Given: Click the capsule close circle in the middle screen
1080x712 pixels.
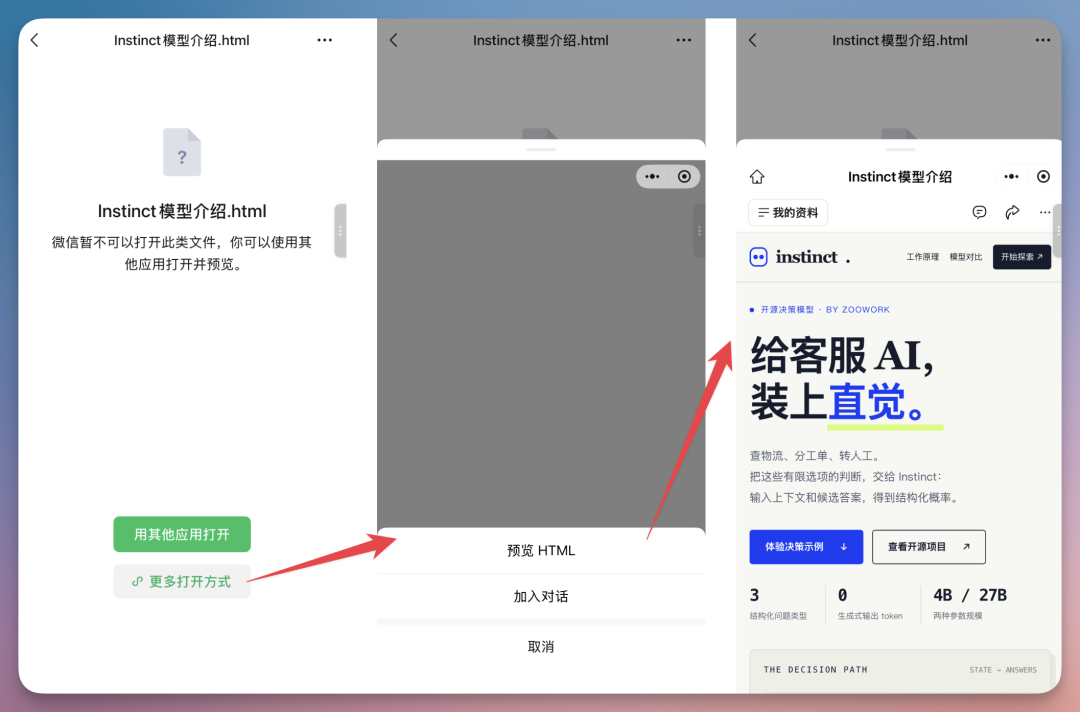Looking at the screenshot, I should click(x=684, y=177).
